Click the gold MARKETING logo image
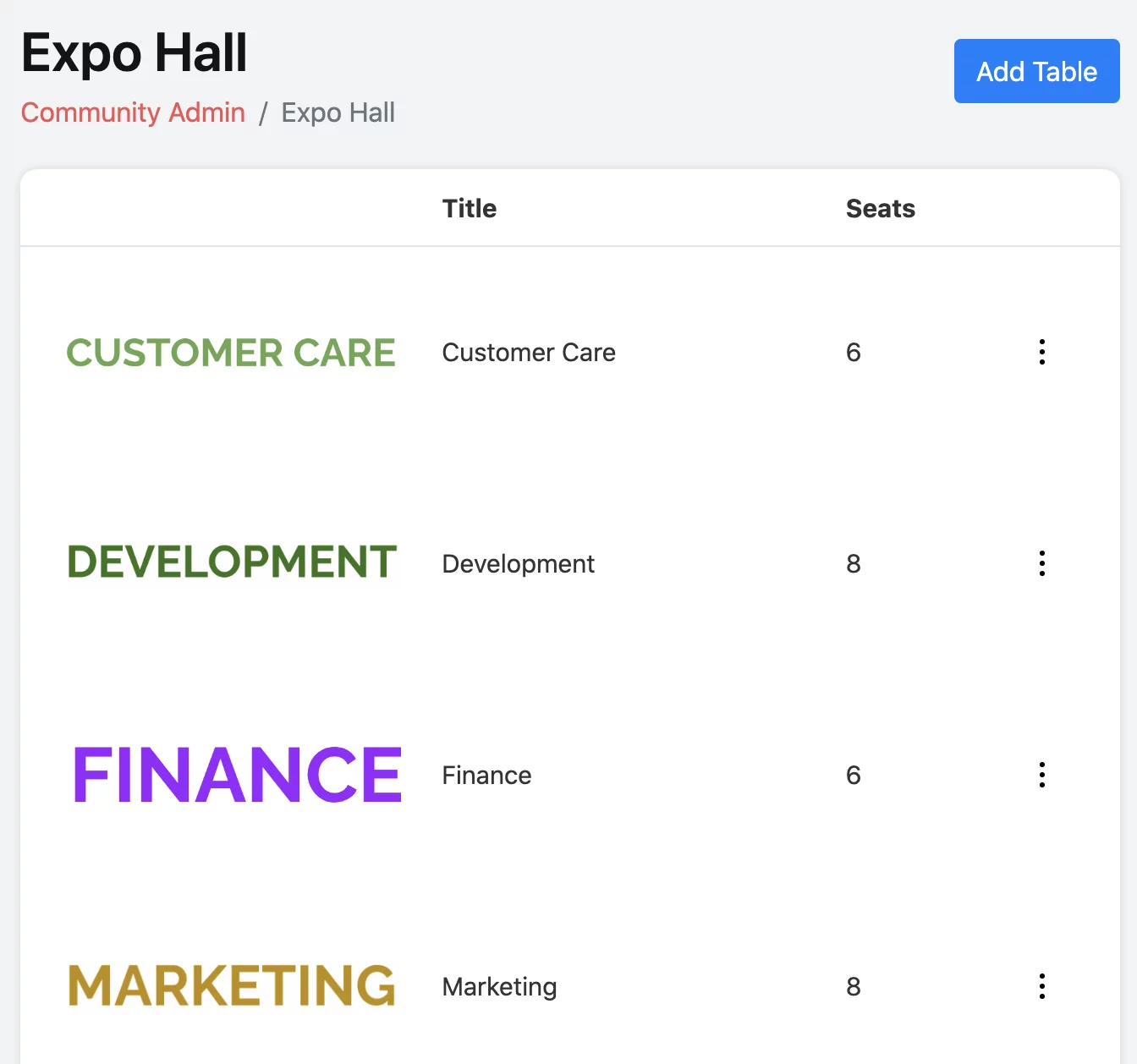Screen dimensions: 1137x1064 232,986
